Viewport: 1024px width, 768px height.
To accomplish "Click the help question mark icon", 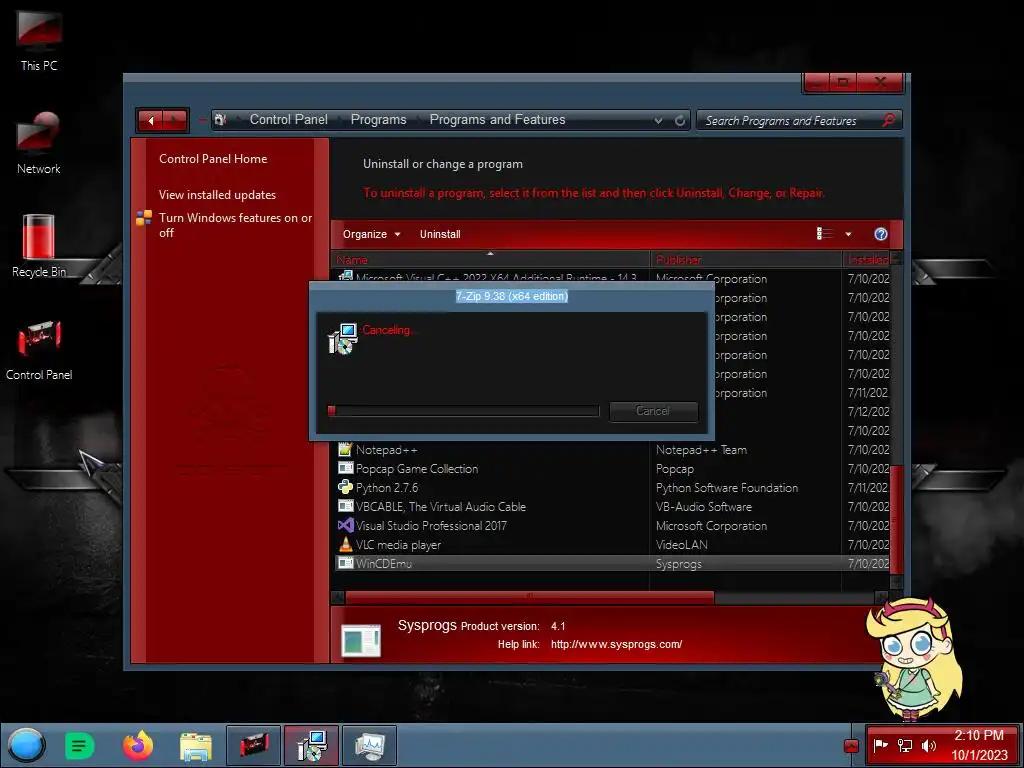I will (881, 234).
